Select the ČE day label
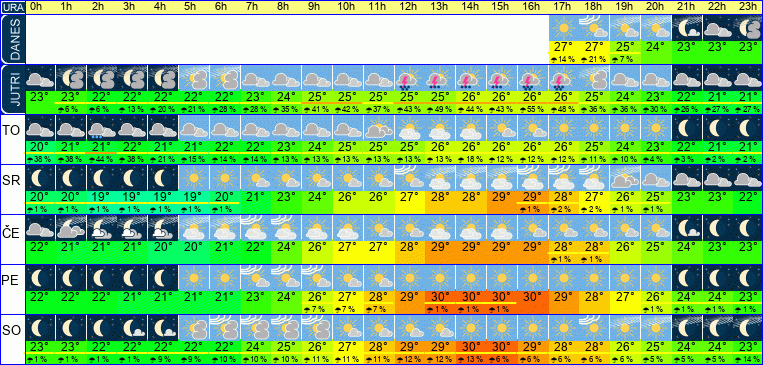Screen dimensions: 763x365 pos(11,233)
